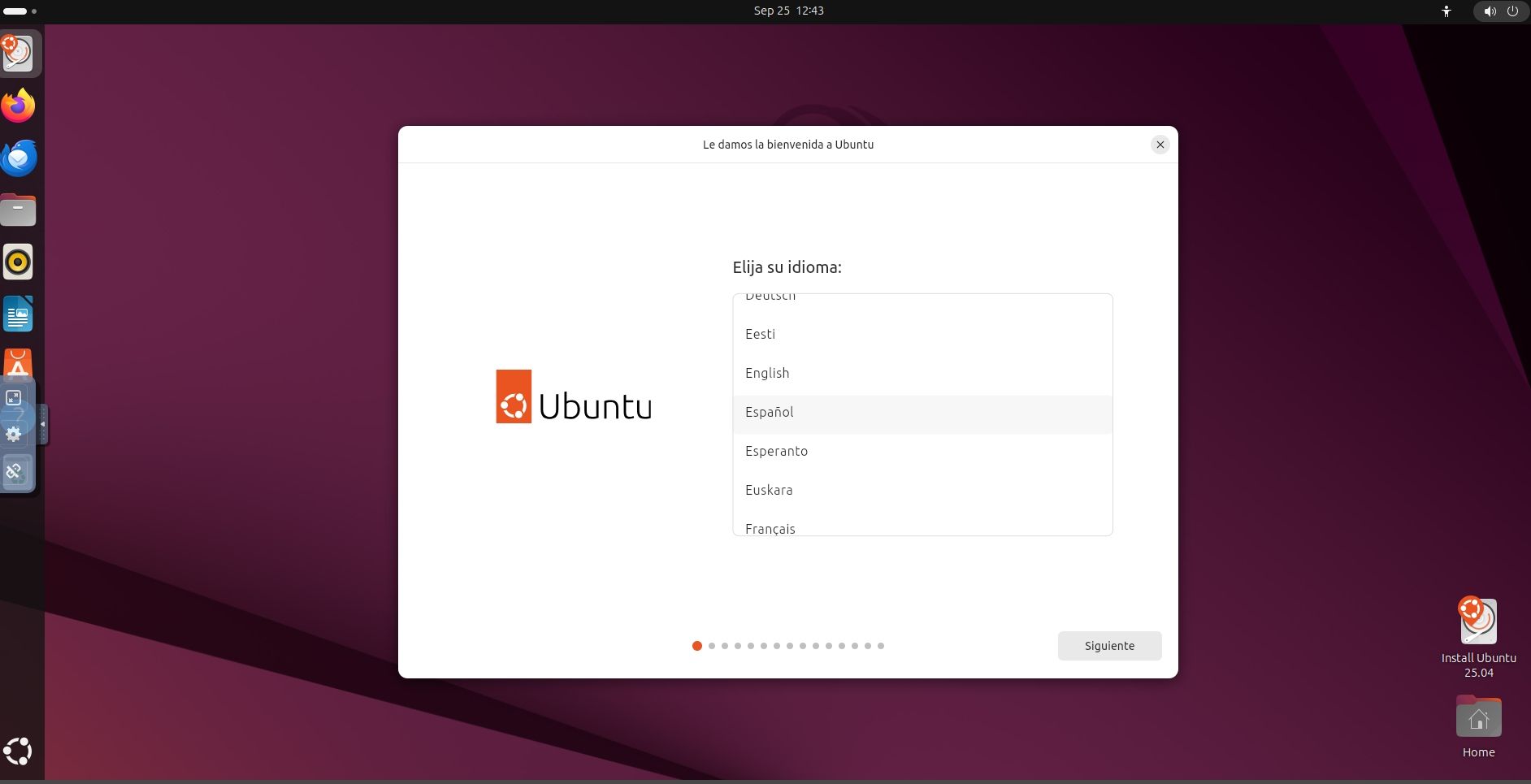
Task: Show applications via Ubuntu logo button
Action: (x=18, y=751)
